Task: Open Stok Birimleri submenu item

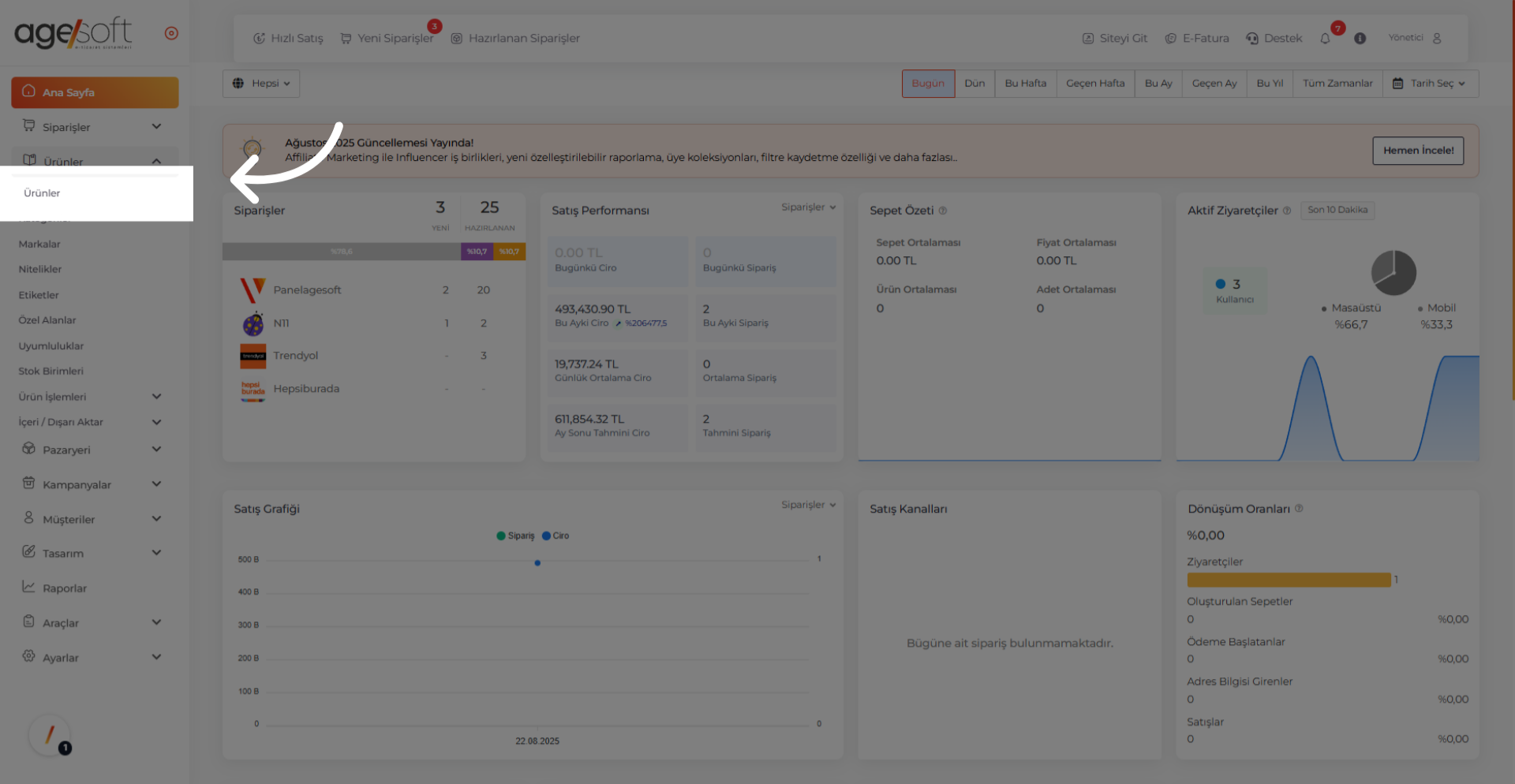Action: tap(51, 371)
